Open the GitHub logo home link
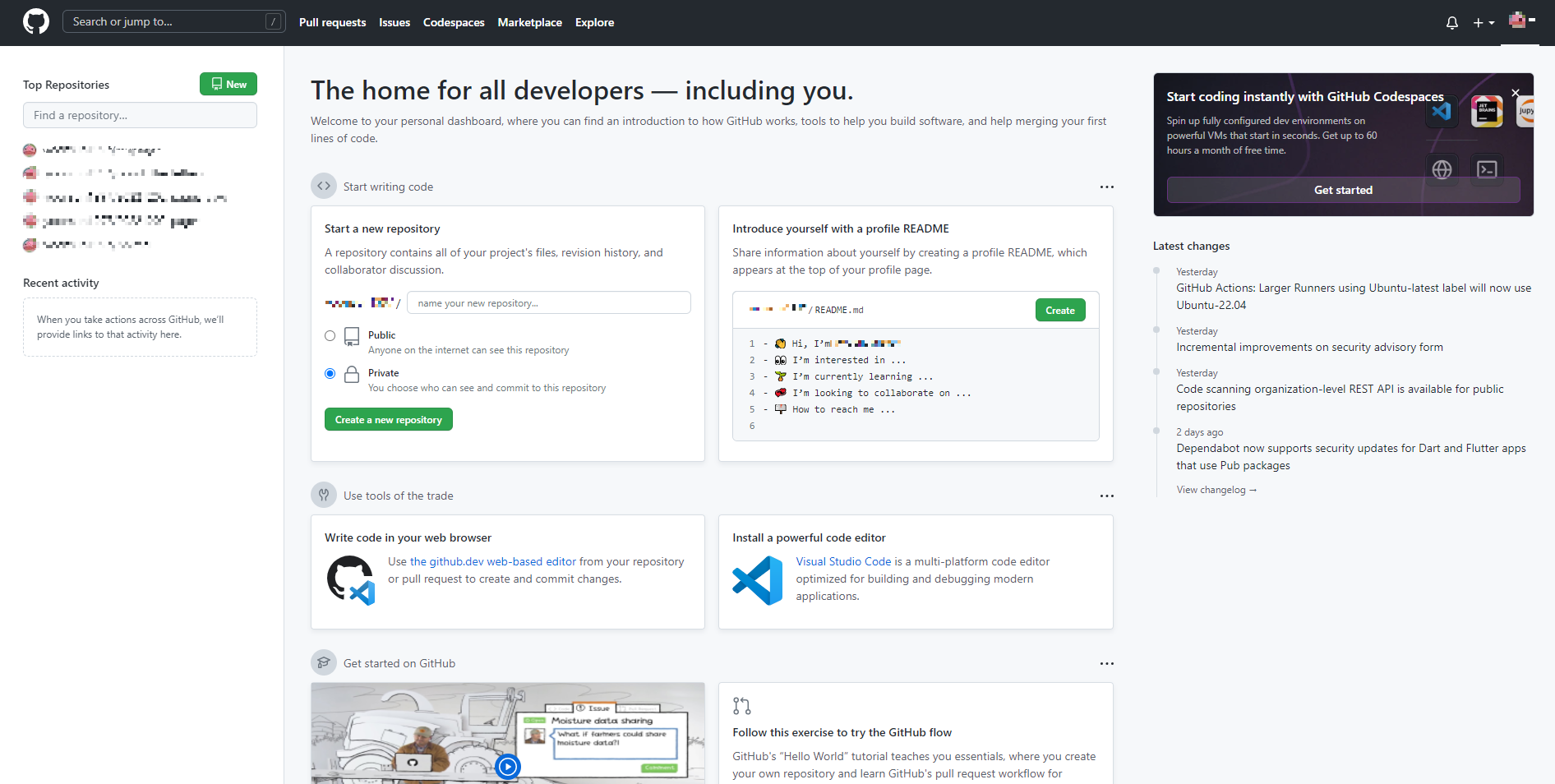Viewport: 1555px width, 784px height. pyautogui.click(x=36, y=22)
